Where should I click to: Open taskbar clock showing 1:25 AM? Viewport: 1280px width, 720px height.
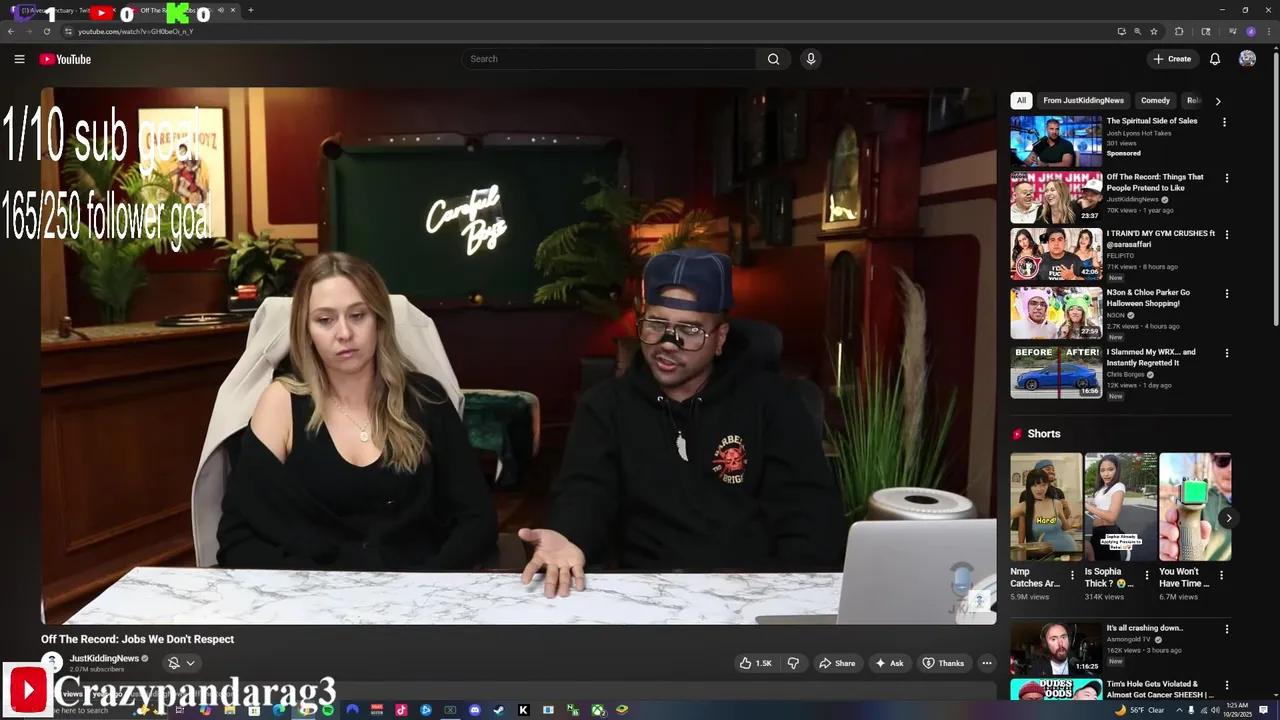click(x=1237, y=710)
